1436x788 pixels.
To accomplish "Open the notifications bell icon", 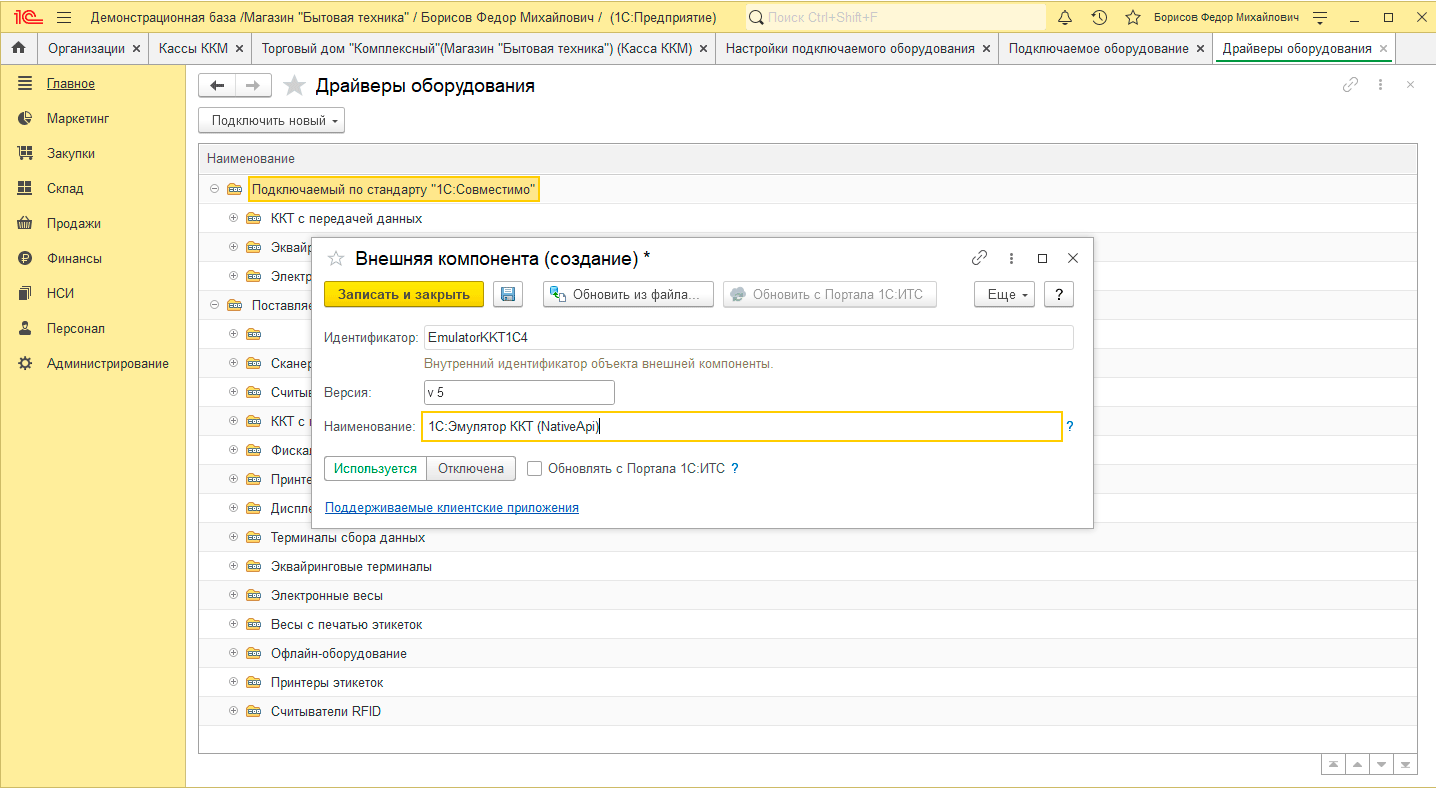I will (x=1065, y=18).
